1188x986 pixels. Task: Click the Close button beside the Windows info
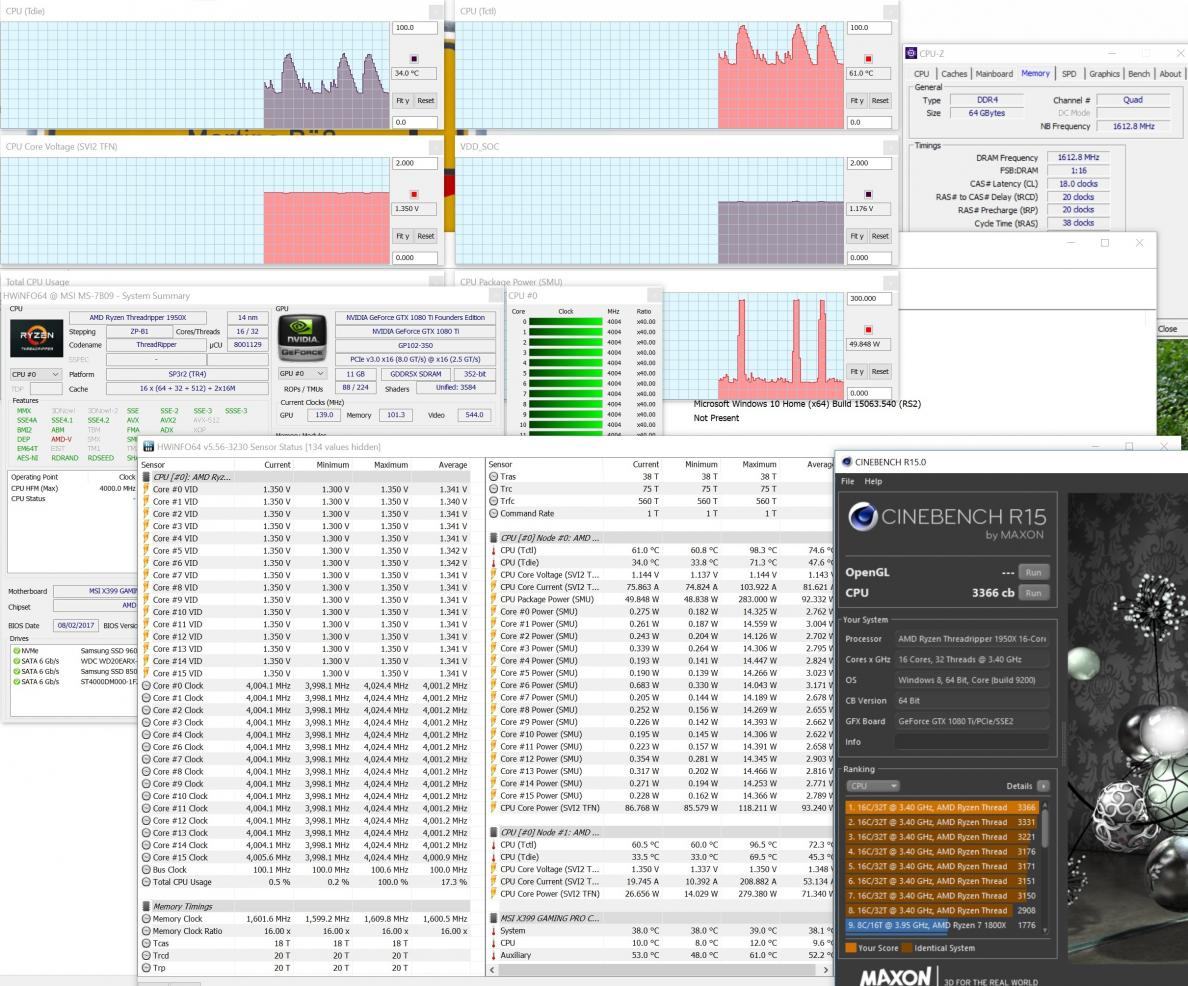tap(1168, 329)
